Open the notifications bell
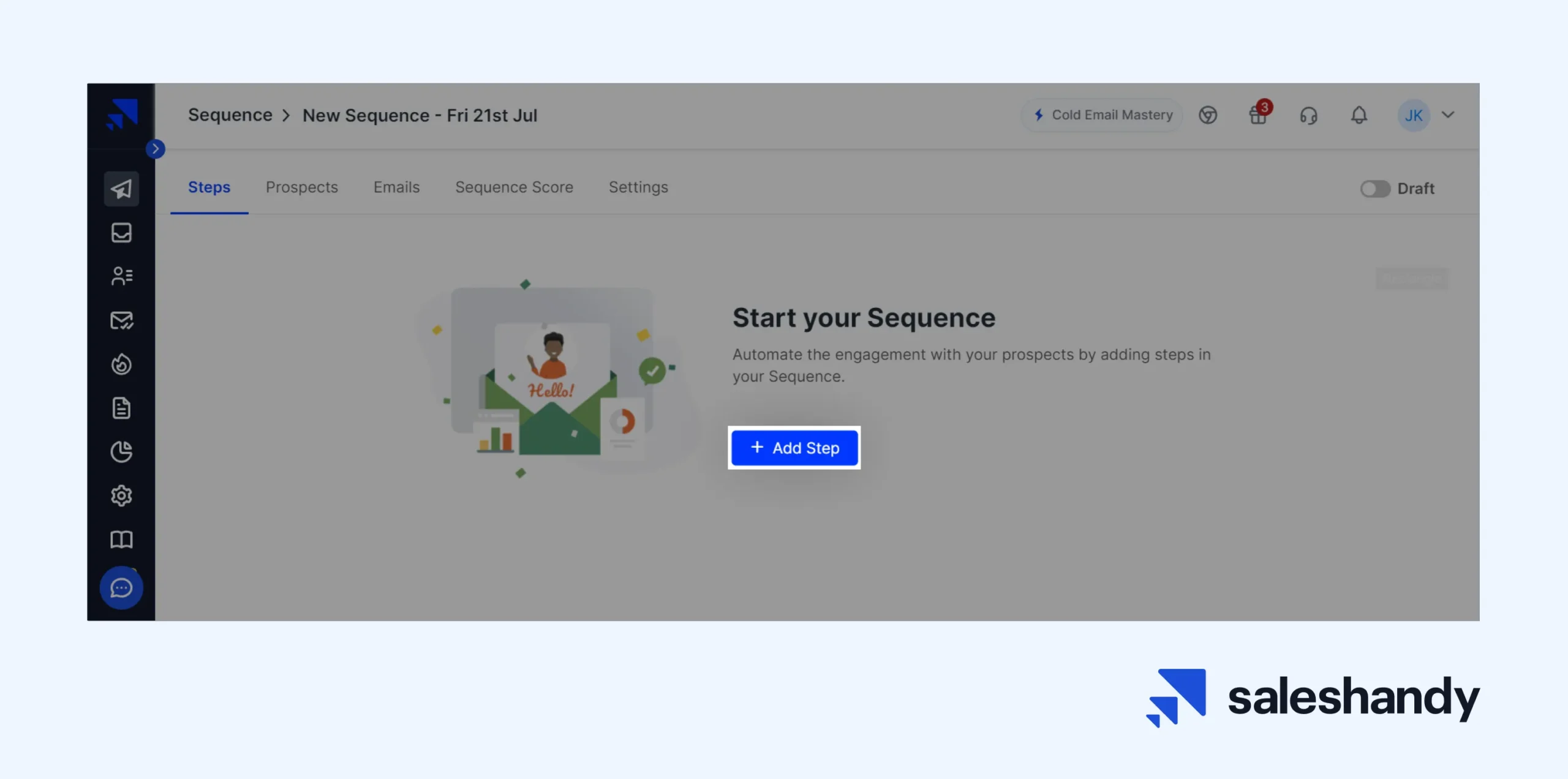 1359,115
